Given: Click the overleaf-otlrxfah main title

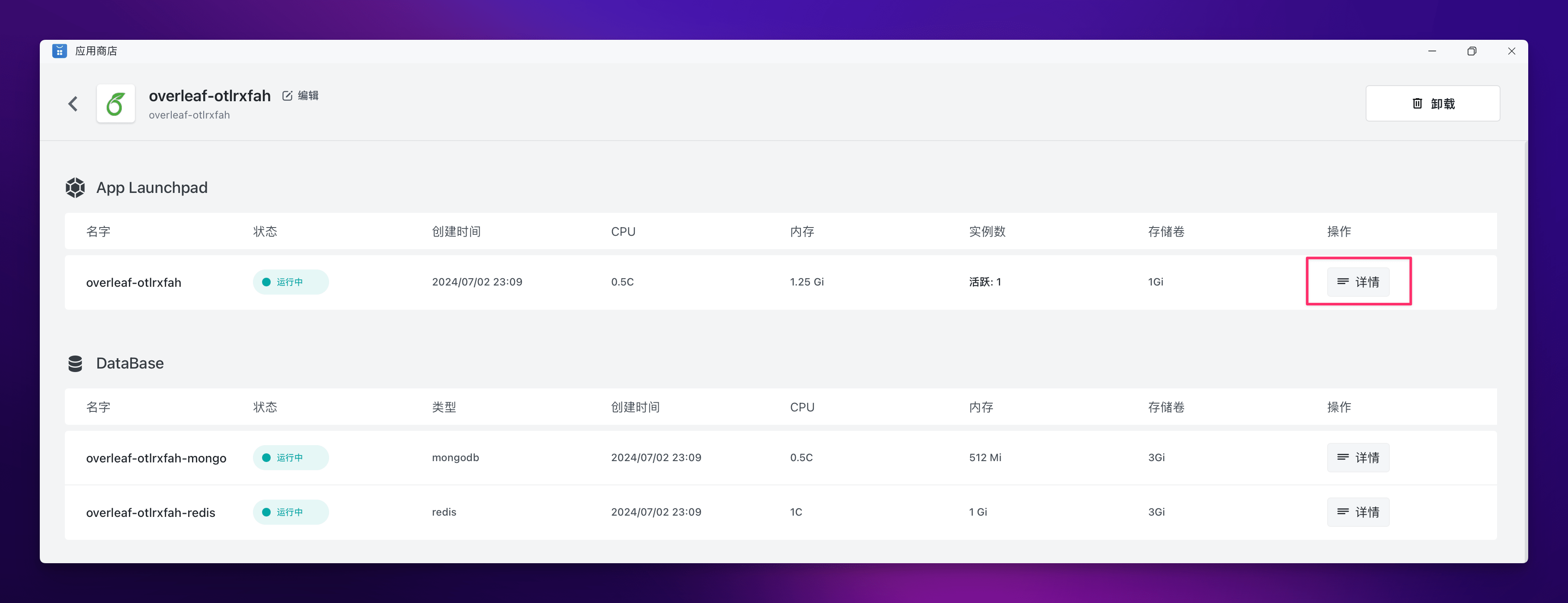Looking at the screenshot, I should [x=209, y=96].
